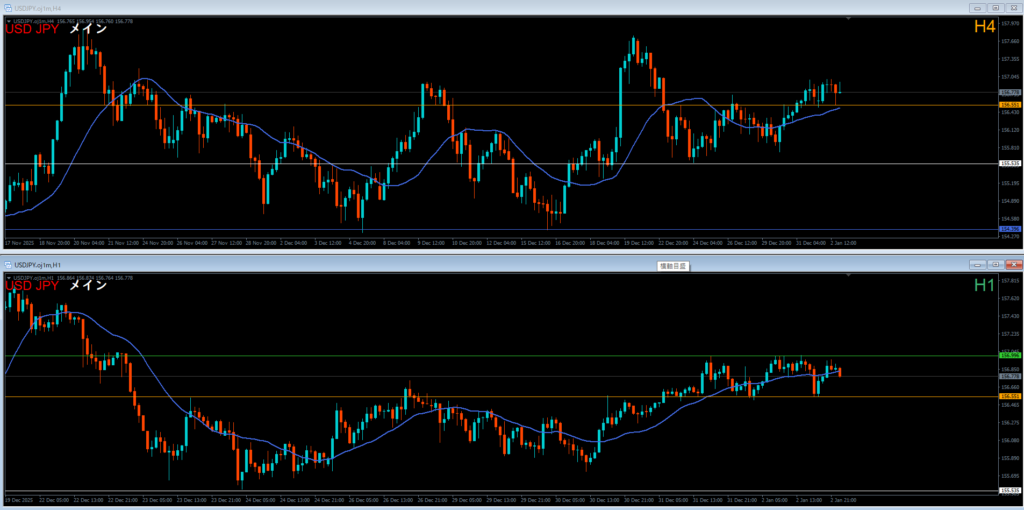Click the gray current price label on H4
Viewport: 1024px width, 510px height.
pyautogui.click(x=1009, y=92)
